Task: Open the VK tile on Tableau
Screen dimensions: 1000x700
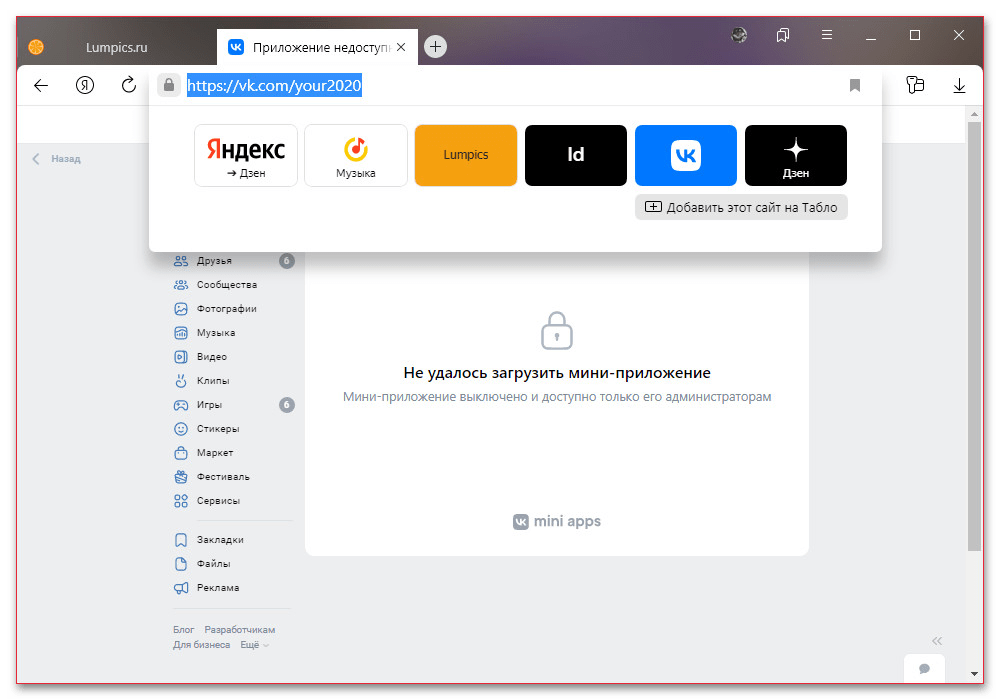Action: (685, 155)
